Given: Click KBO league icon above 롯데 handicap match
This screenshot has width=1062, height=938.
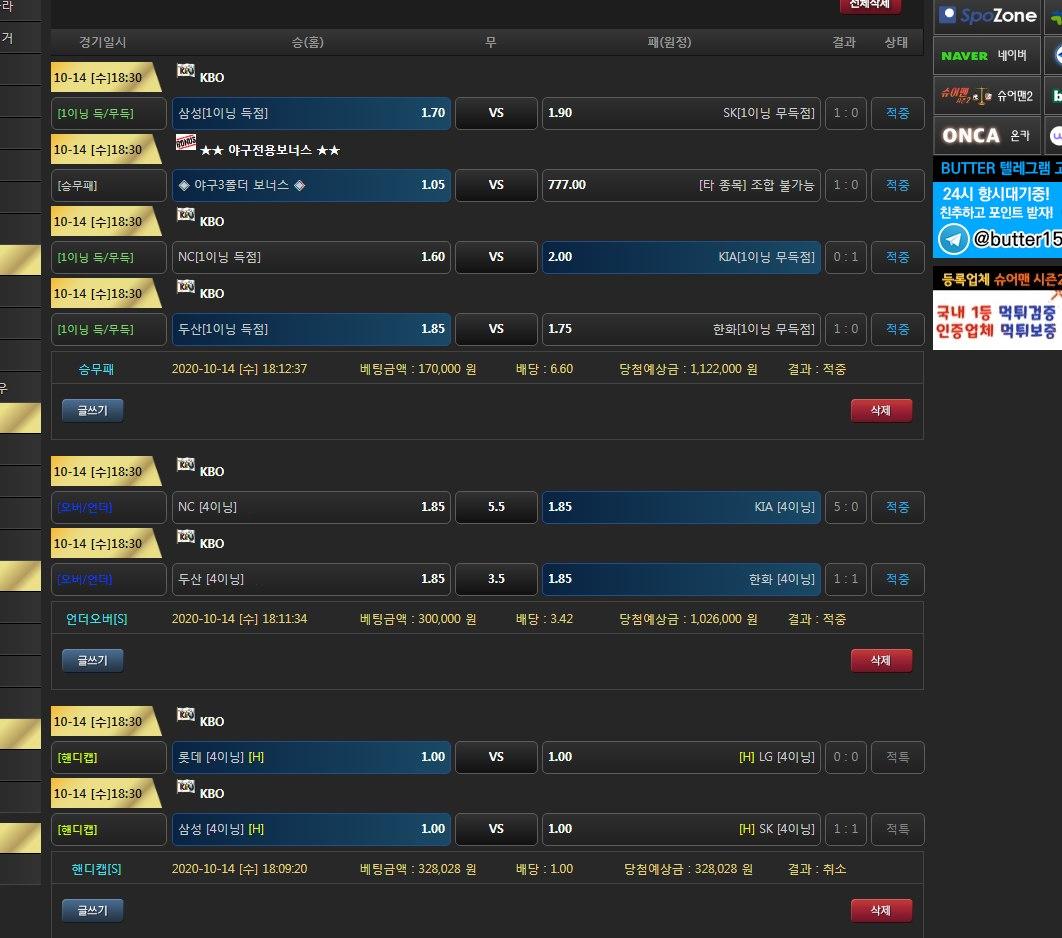Looking at the screenshot, I should (186, 714).
